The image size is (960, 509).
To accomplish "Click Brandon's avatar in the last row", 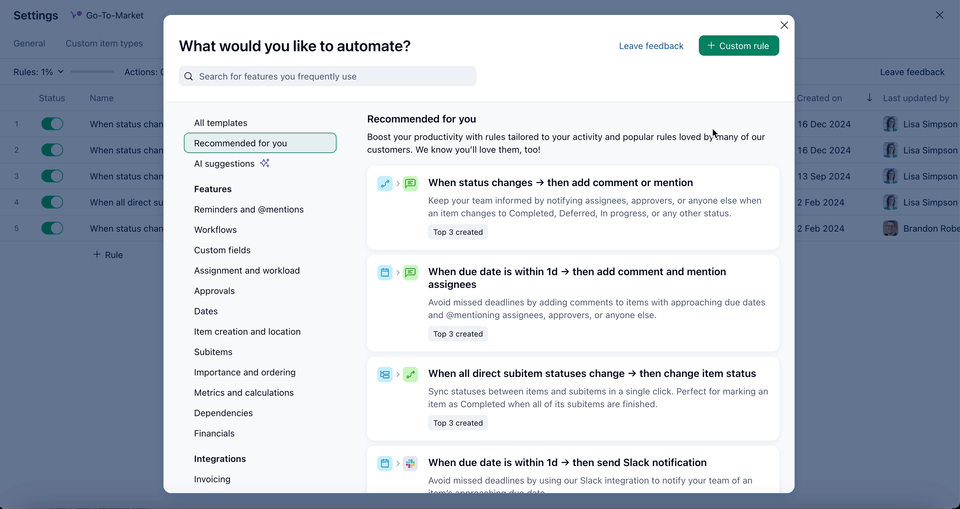I will 890,228.
